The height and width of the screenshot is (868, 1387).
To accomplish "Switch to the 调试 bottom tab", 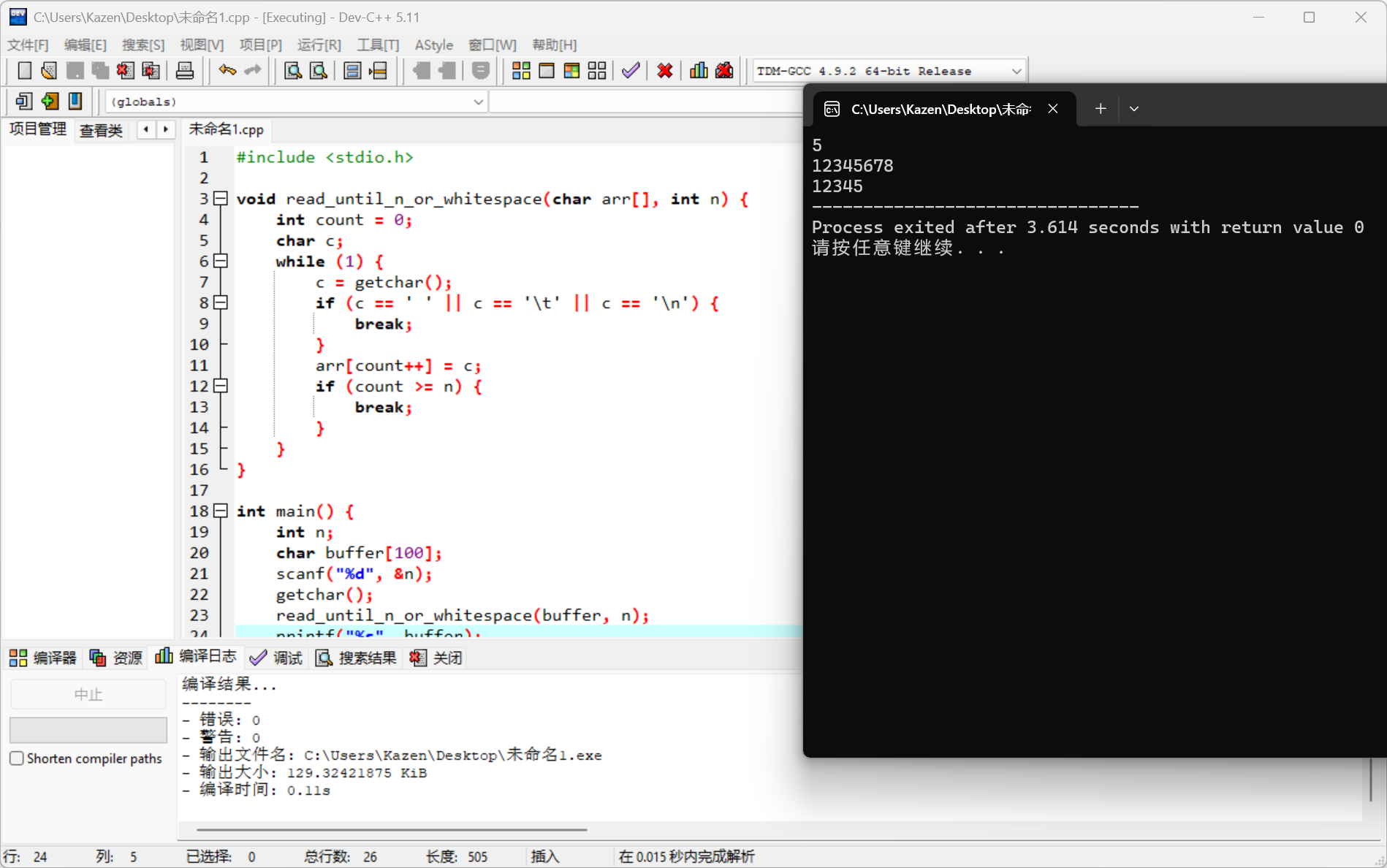I will click(276, 658).
